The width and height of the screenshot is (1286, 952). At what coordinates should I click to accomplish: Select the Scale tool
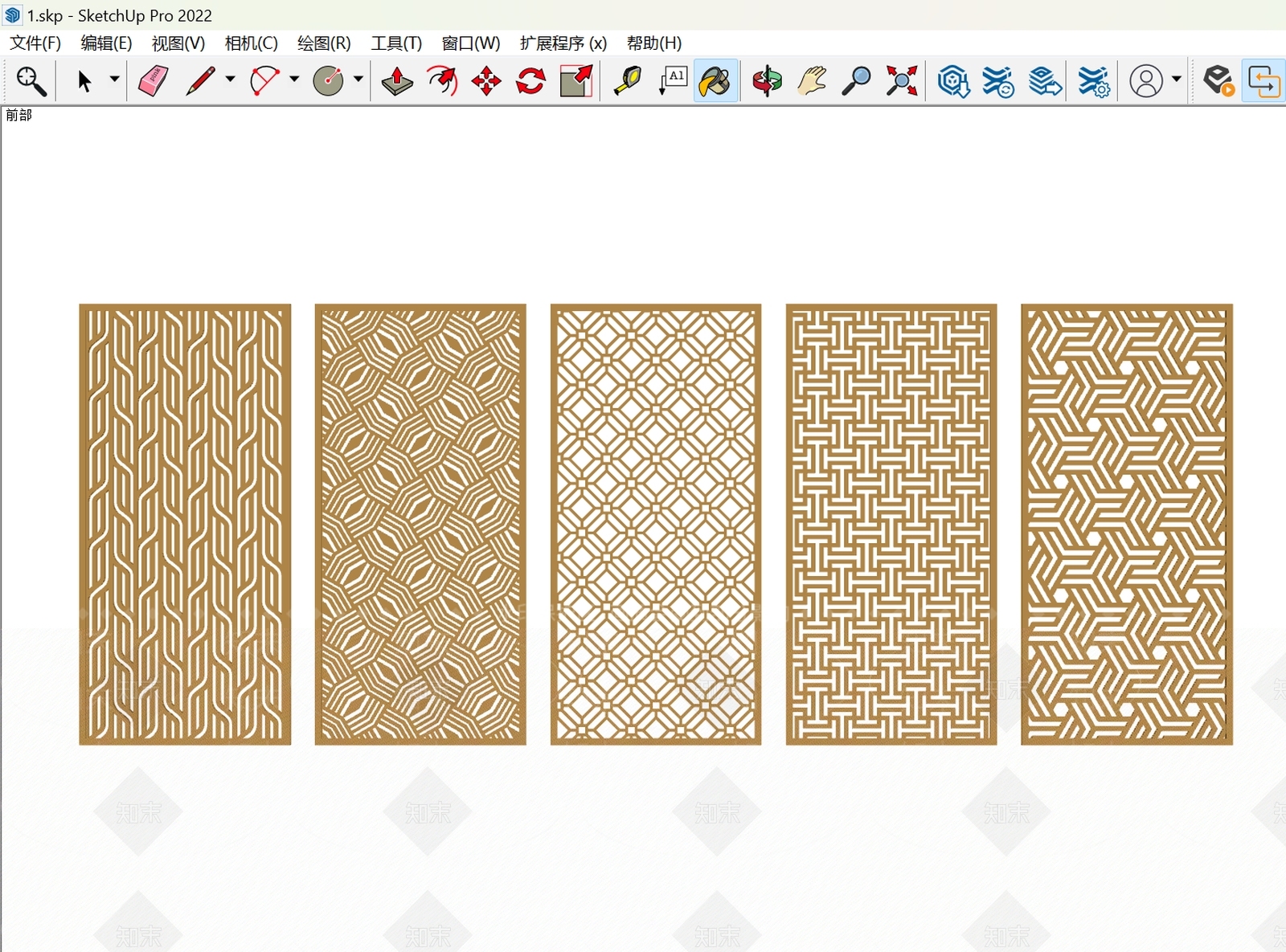coord(576,81)
